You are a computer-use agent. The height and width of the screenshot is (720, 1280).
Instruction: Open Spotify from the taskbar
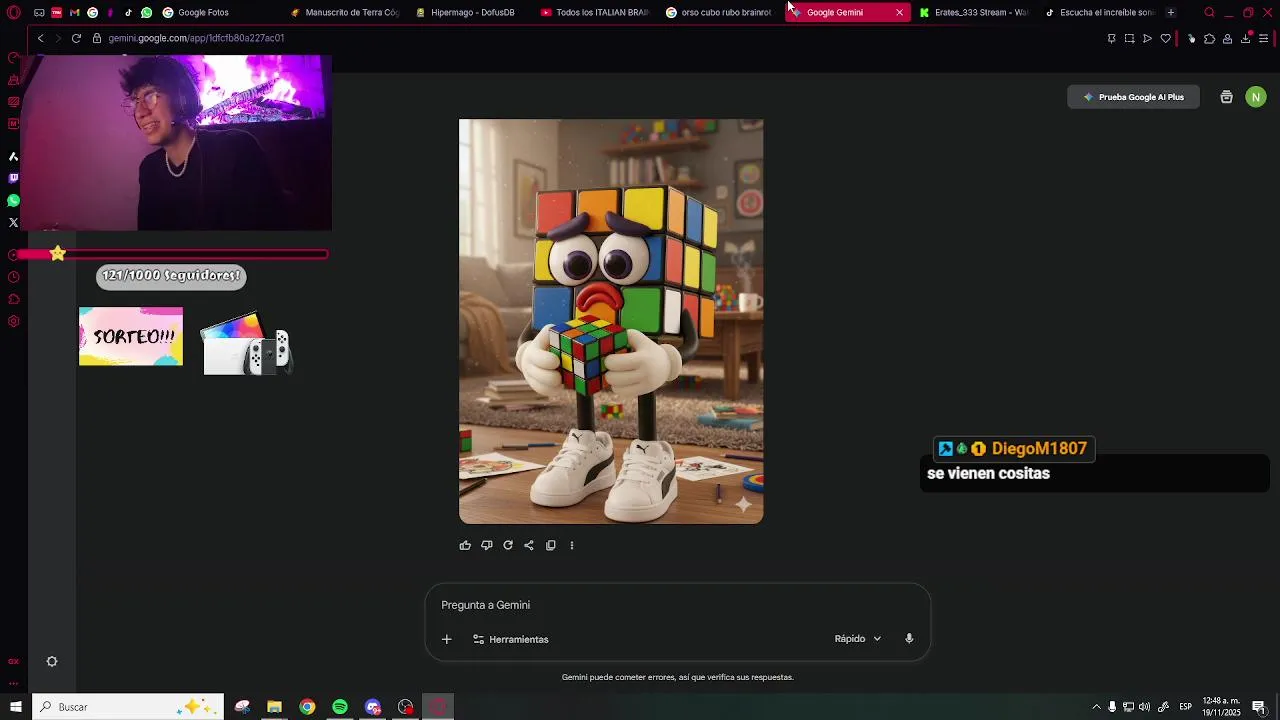[340, 707]
